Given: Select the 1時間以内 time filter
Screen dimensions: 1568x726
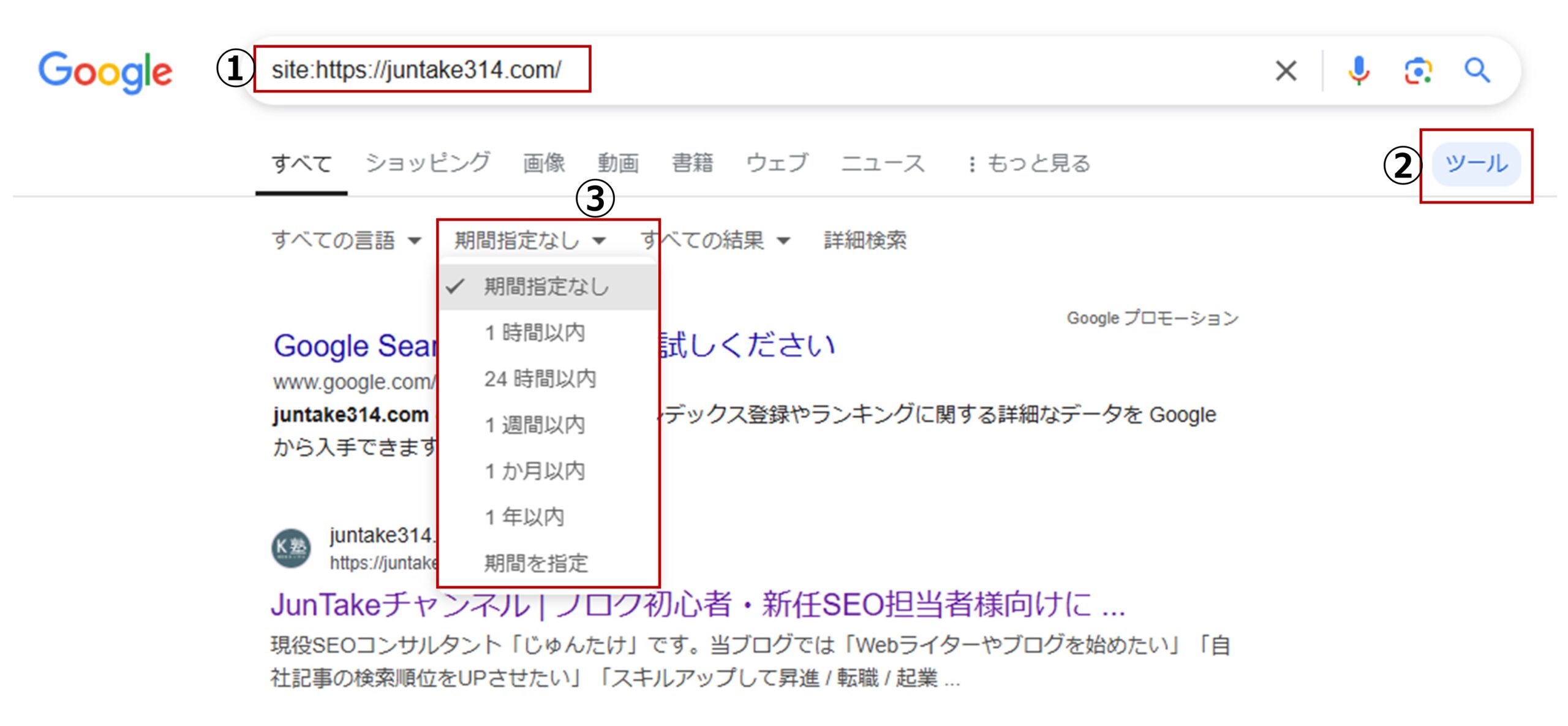Looking at the screenshot, I should (x=534, y=333).
